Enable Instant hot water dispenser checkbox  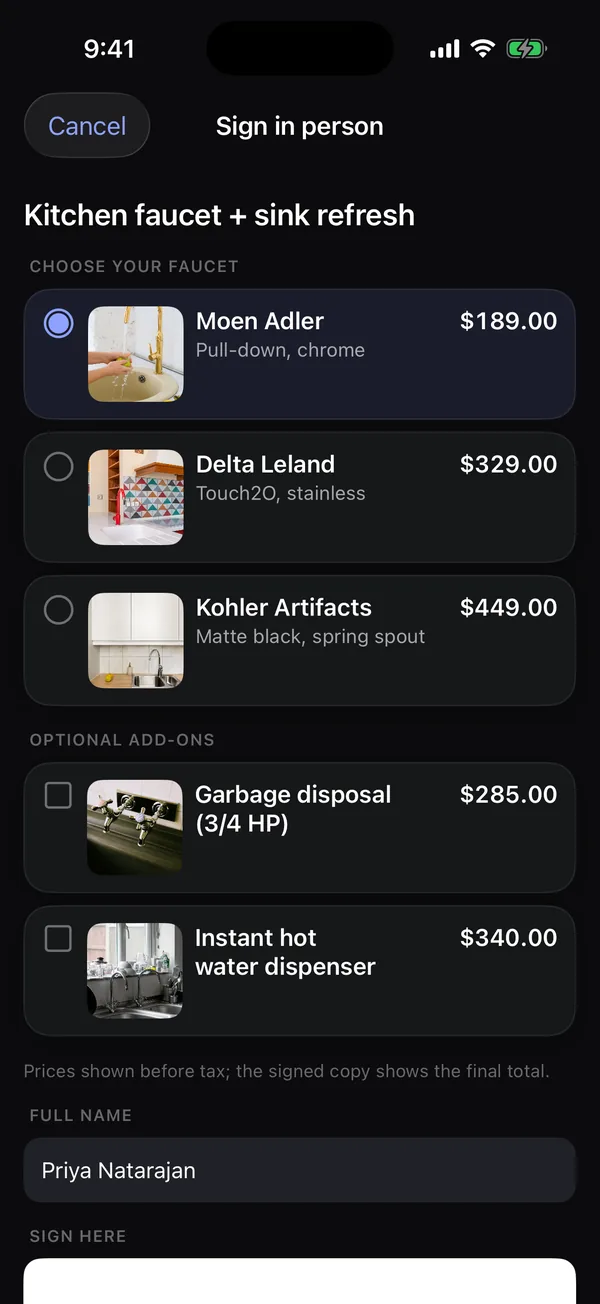point(59,939)
